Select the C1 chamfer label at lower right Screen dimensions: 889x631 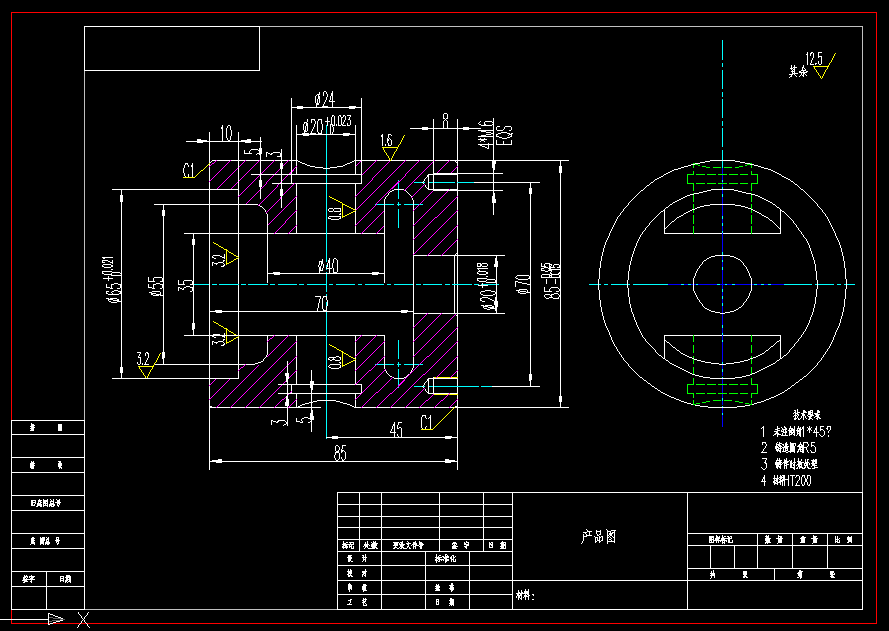coord(427,422)
